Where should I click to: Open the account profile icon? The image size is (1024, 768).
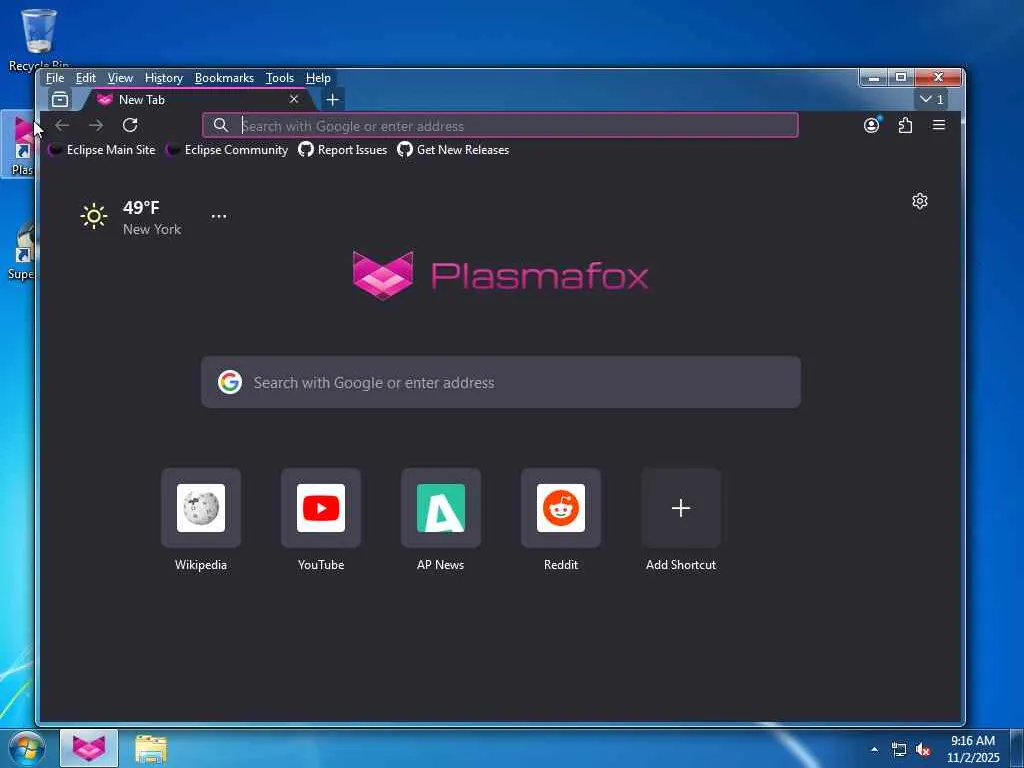[x=872, y=125]
